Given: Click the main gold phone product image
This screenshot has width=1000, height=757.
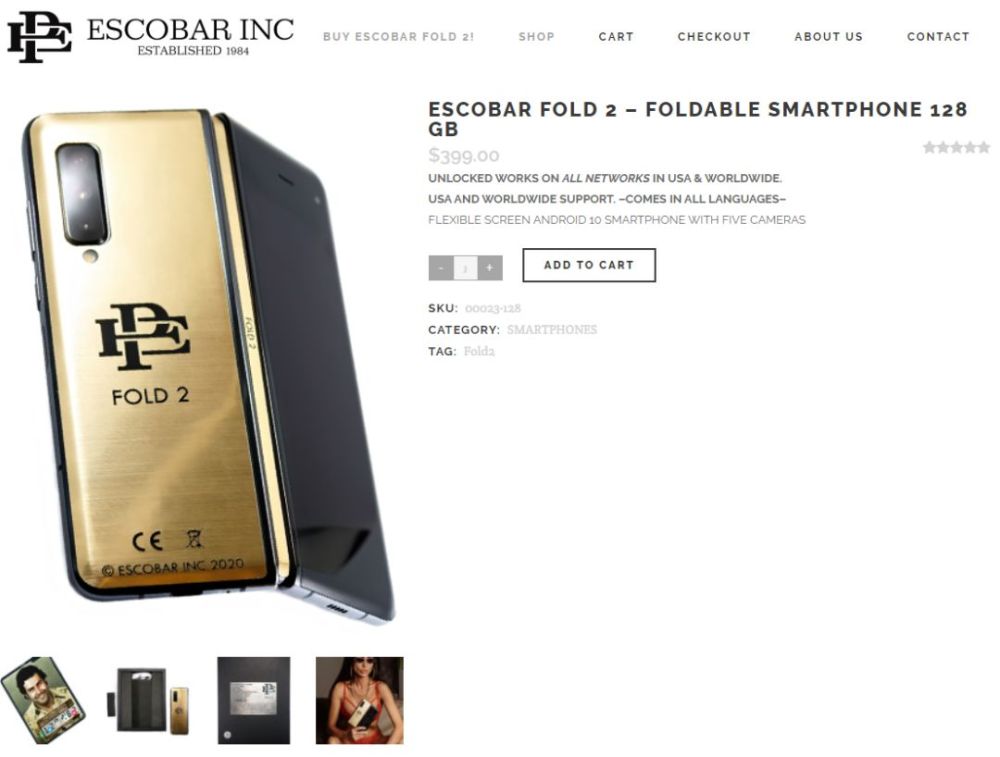Looking at the screenshot, I should click(x=208, y=367).
